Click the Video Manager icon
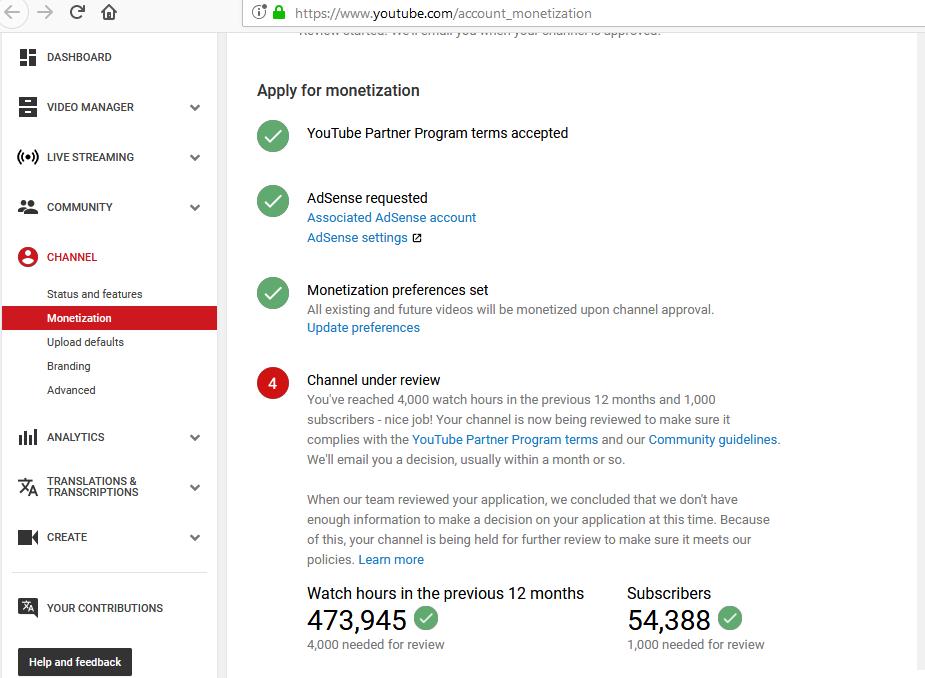Image resolution: width=925 pixels, height=678 pixels. [28, 107]
